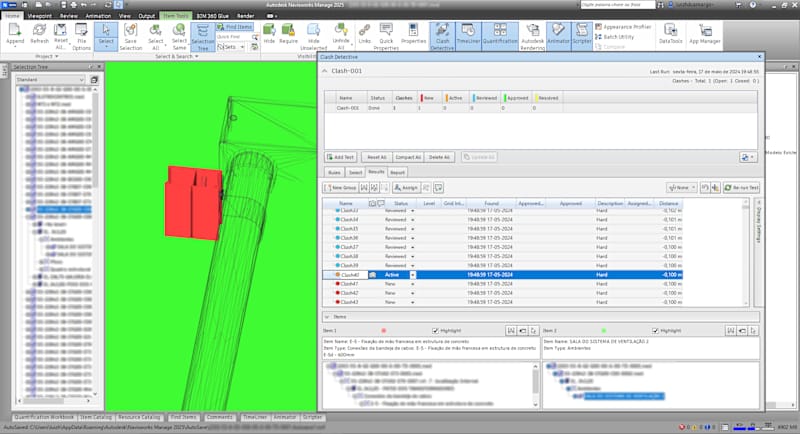The width and height of the screenshot is (800, 434).
Task: Open the Animator tool in ribbon
Action: [x=558, y=35]
